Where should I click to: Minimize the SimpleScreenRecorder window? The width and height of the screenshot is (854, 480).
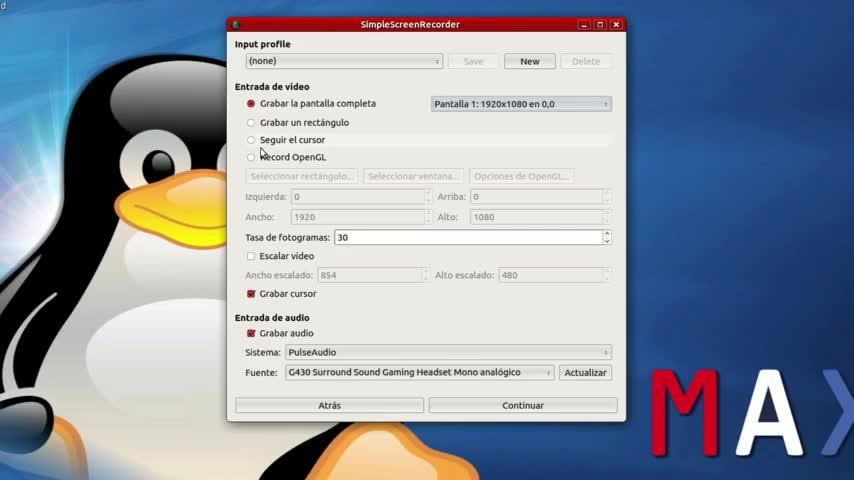coord(583,25)
